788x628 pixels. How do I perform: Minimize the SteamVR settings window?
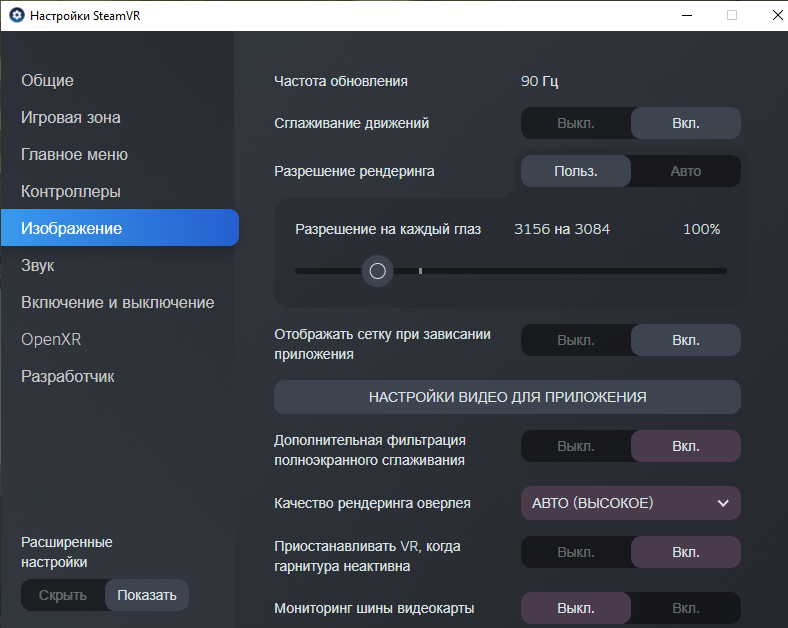(x=687, y=16)
